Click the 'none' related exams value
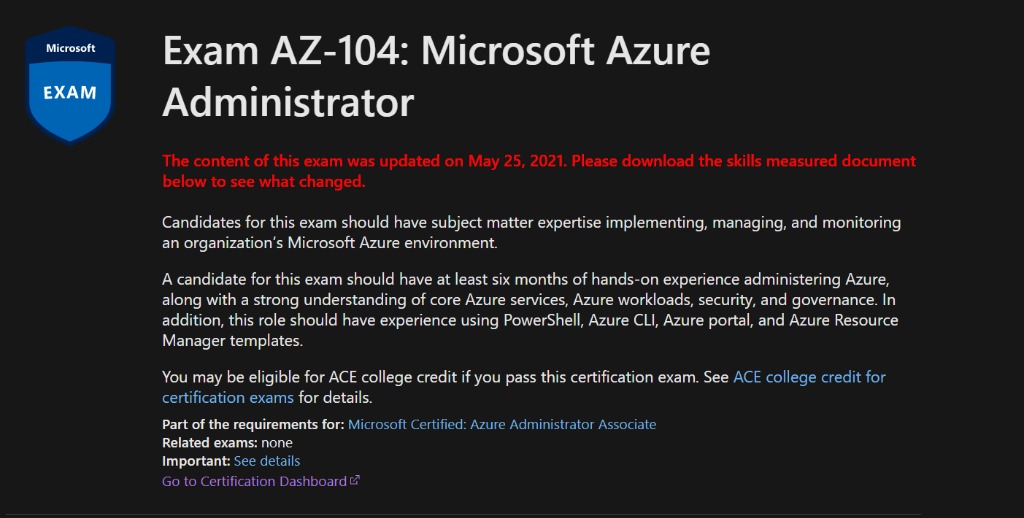The image size is (1024, 518). pyautogui.click(x=277, y=442)
